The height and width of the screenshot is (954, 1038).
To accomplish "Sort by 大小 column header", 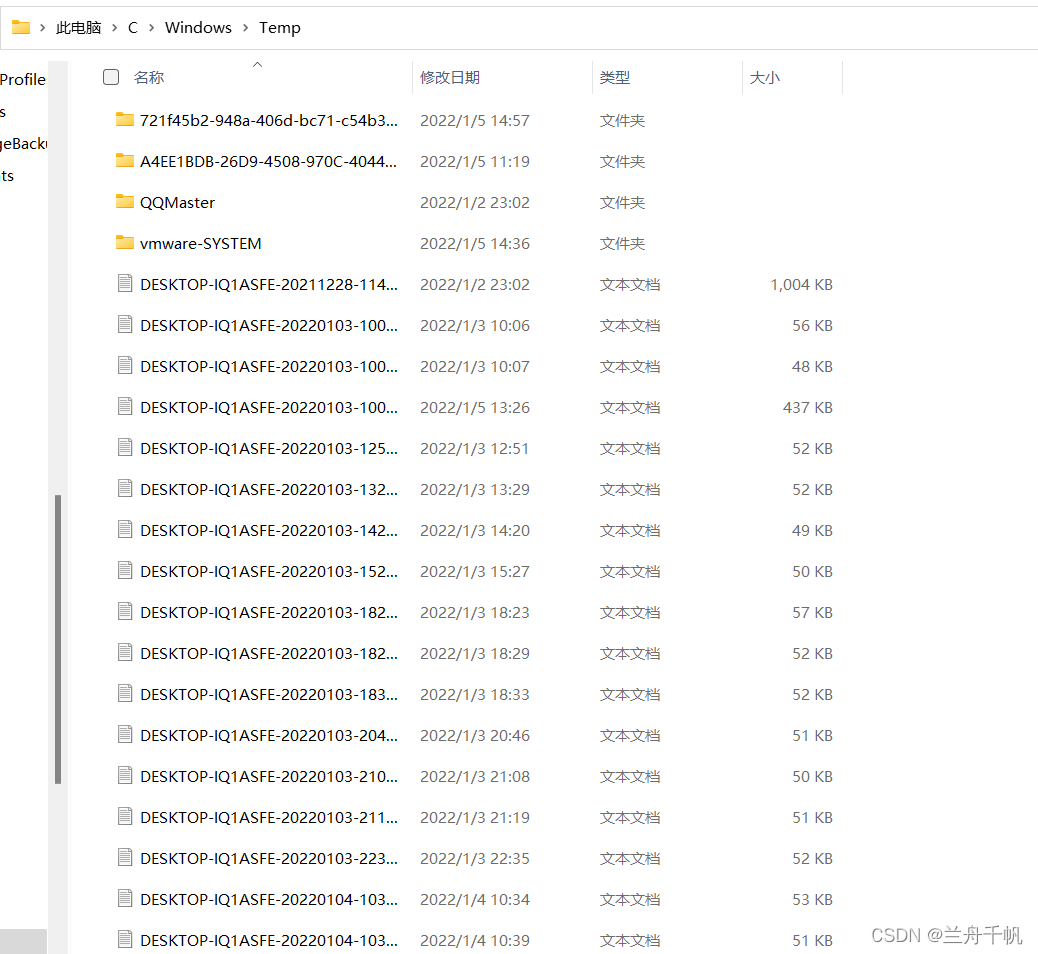I will coord(765,77).
